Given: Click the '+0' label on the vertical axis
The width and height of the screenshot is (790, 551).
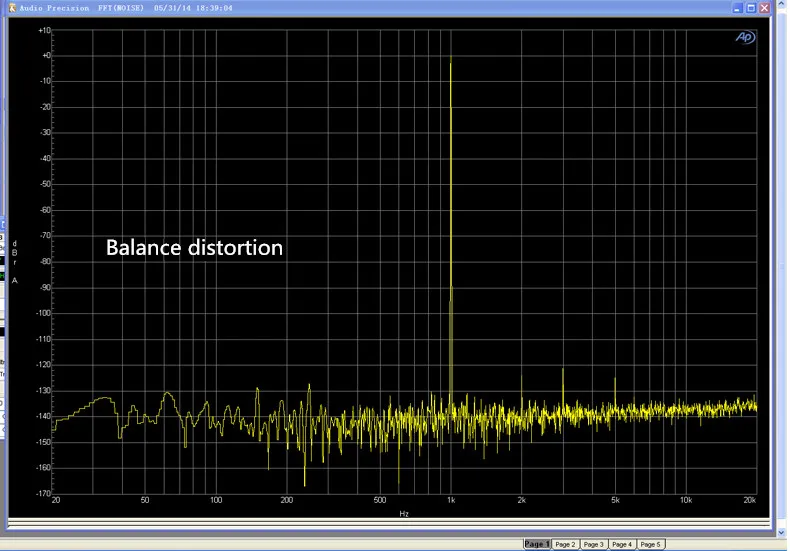Looking at the screenshot, I should [46, 55].
